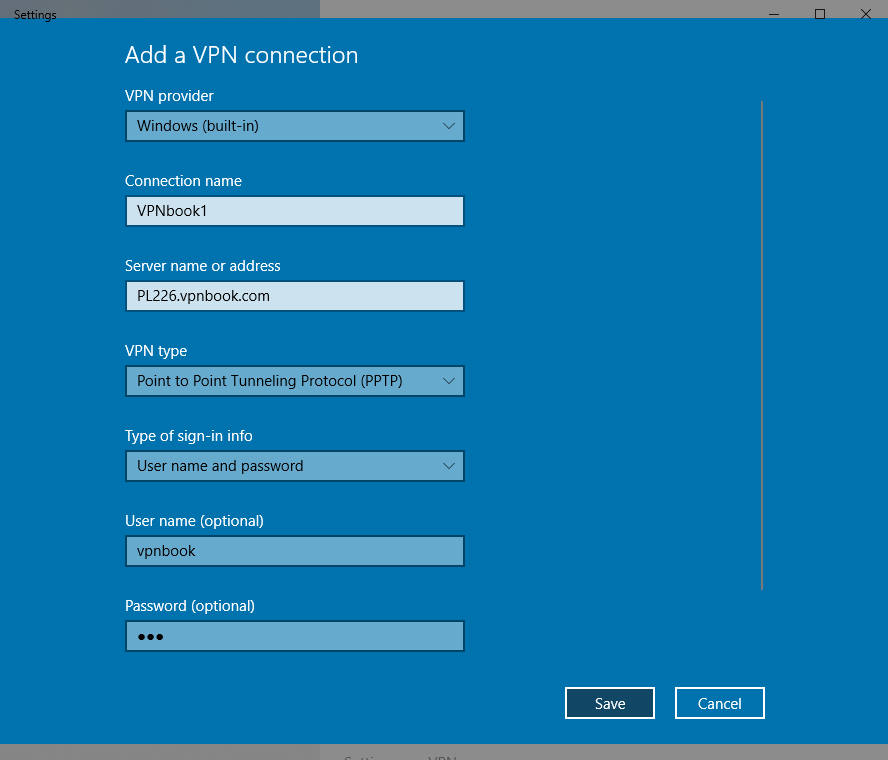This screenshot has width=888, height=760.
Task: Cancel adding the VPN connection
Action: coord(719,703)
